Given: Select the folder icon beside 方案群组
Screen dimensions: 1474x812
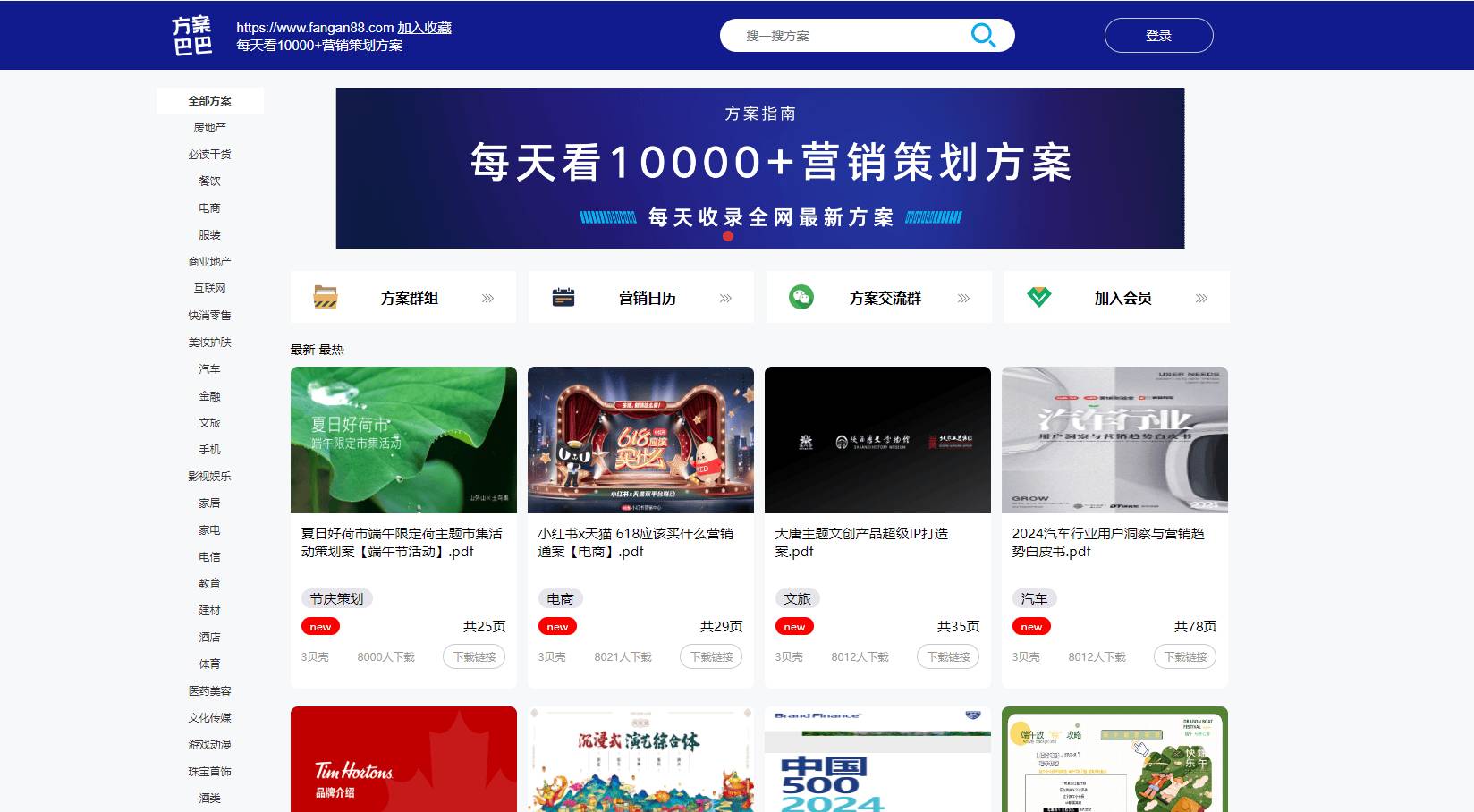Looking at the screenshot, I should [326, 297].
